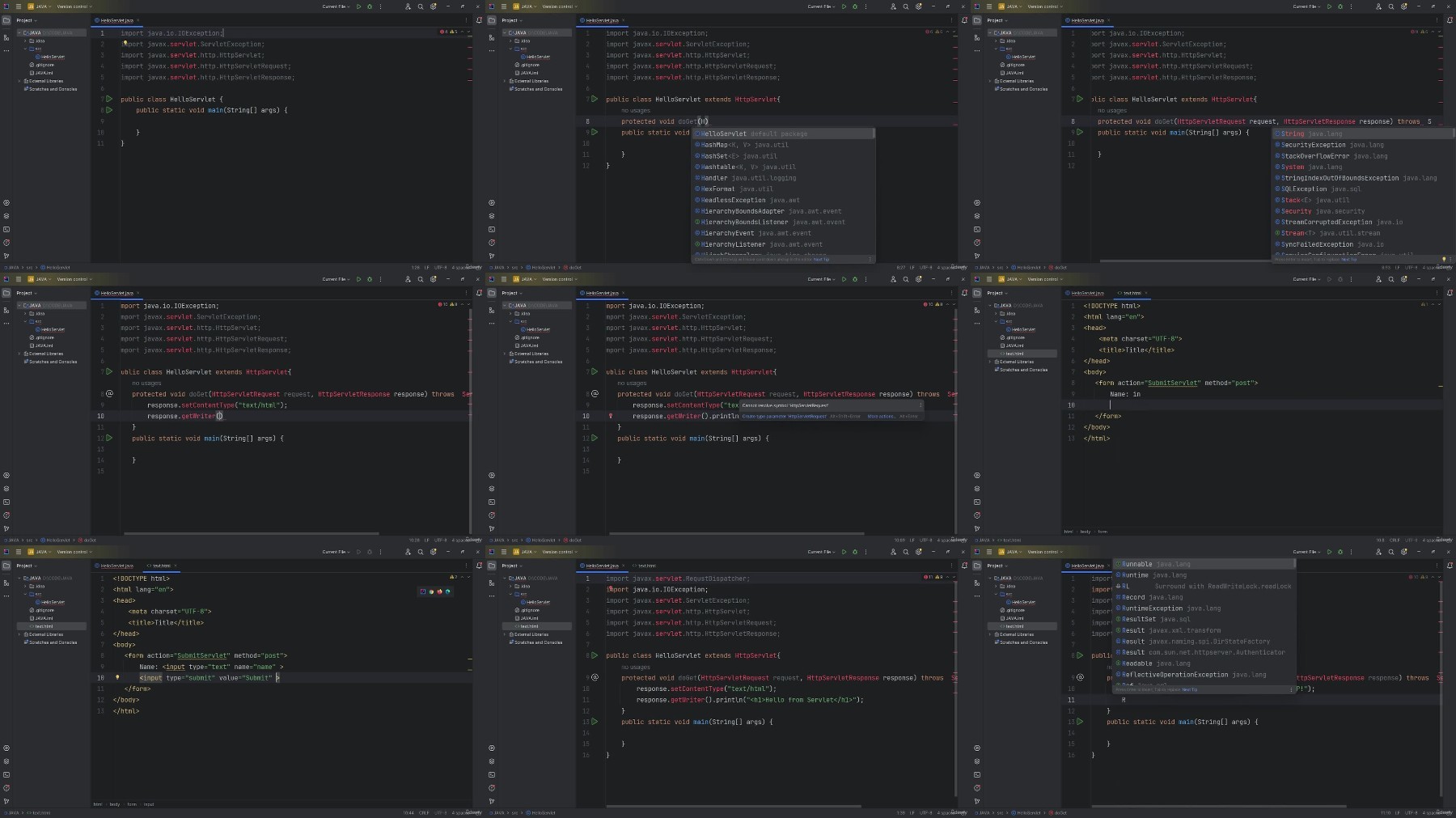Open options dots in HashMap completion popup footer
The width and height of the screenshot is (1456, 818).
(x=870, y=259)
